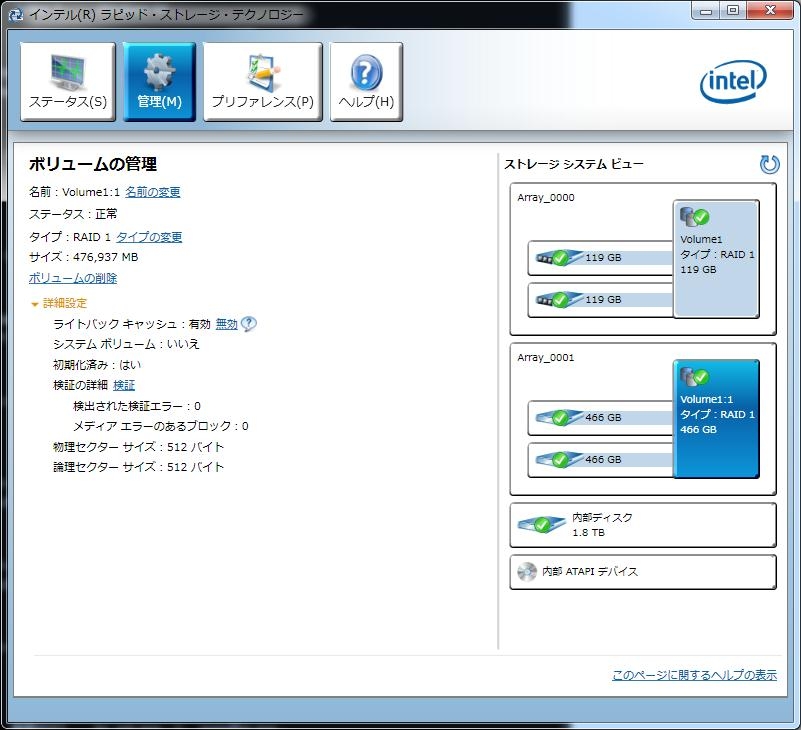Select the 内部 ATAPI デバイス disc icon

coord(527,572)
